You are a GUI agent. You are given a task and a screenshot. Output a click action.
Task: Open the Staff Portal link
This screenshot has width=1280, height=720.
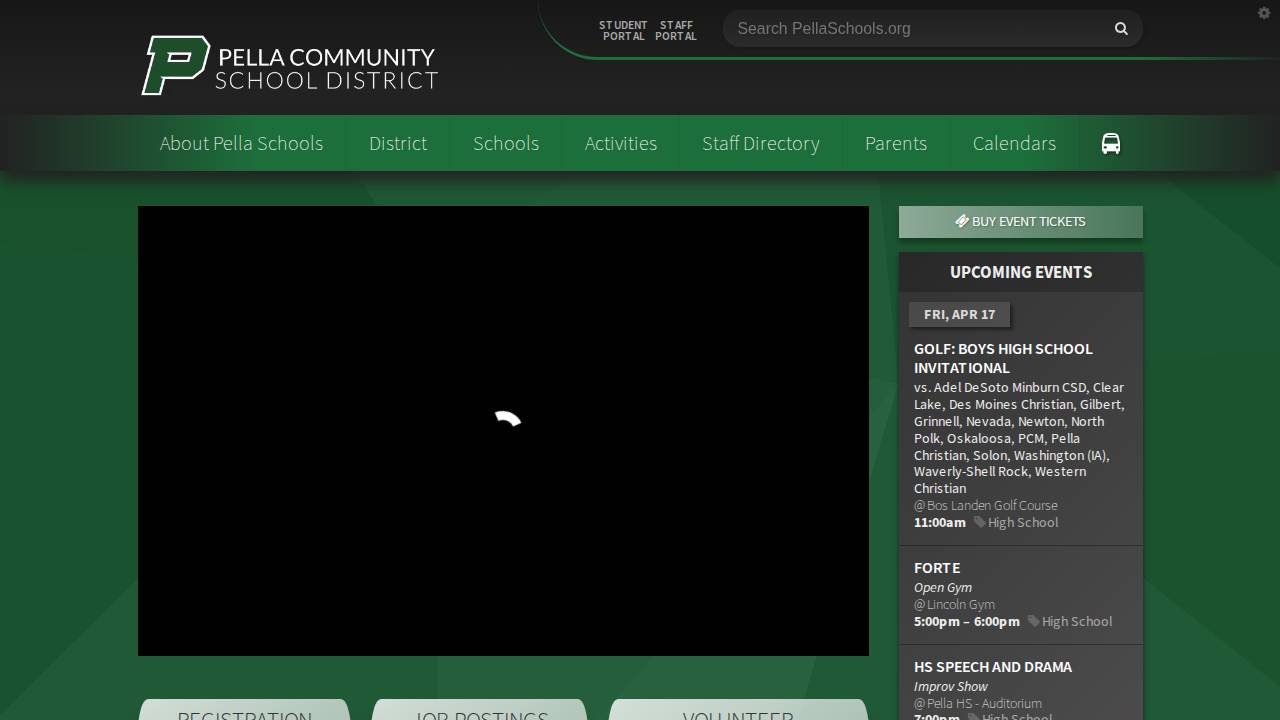[x=676, y=31]
